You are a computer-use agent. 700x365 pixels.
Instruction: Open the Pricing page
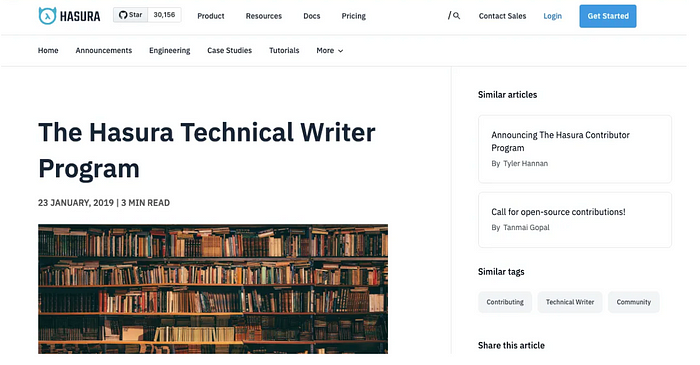click(354, 16)
